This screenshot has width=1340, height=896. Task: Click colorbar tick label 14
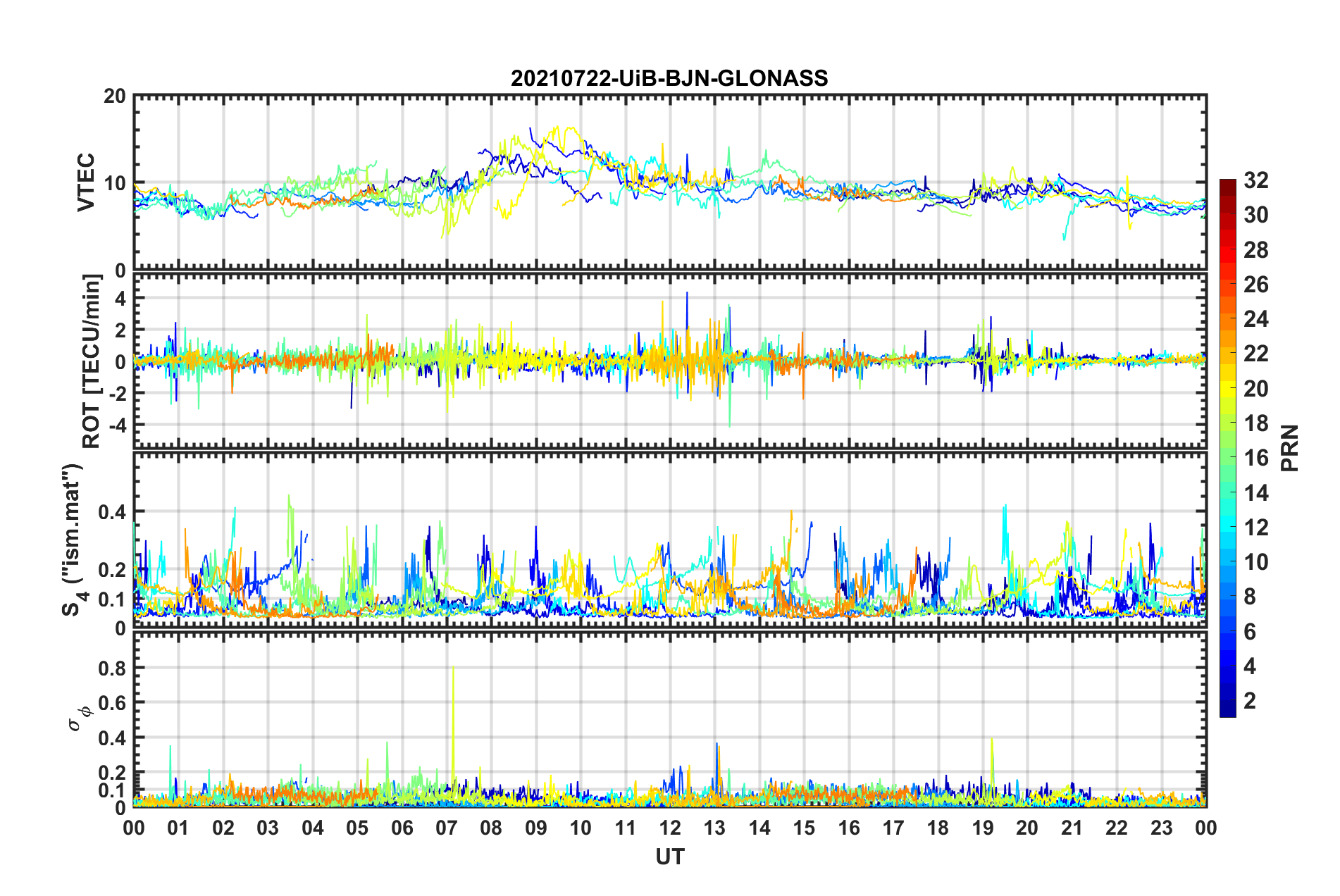pyautogui.click(x=1255, y=493)
